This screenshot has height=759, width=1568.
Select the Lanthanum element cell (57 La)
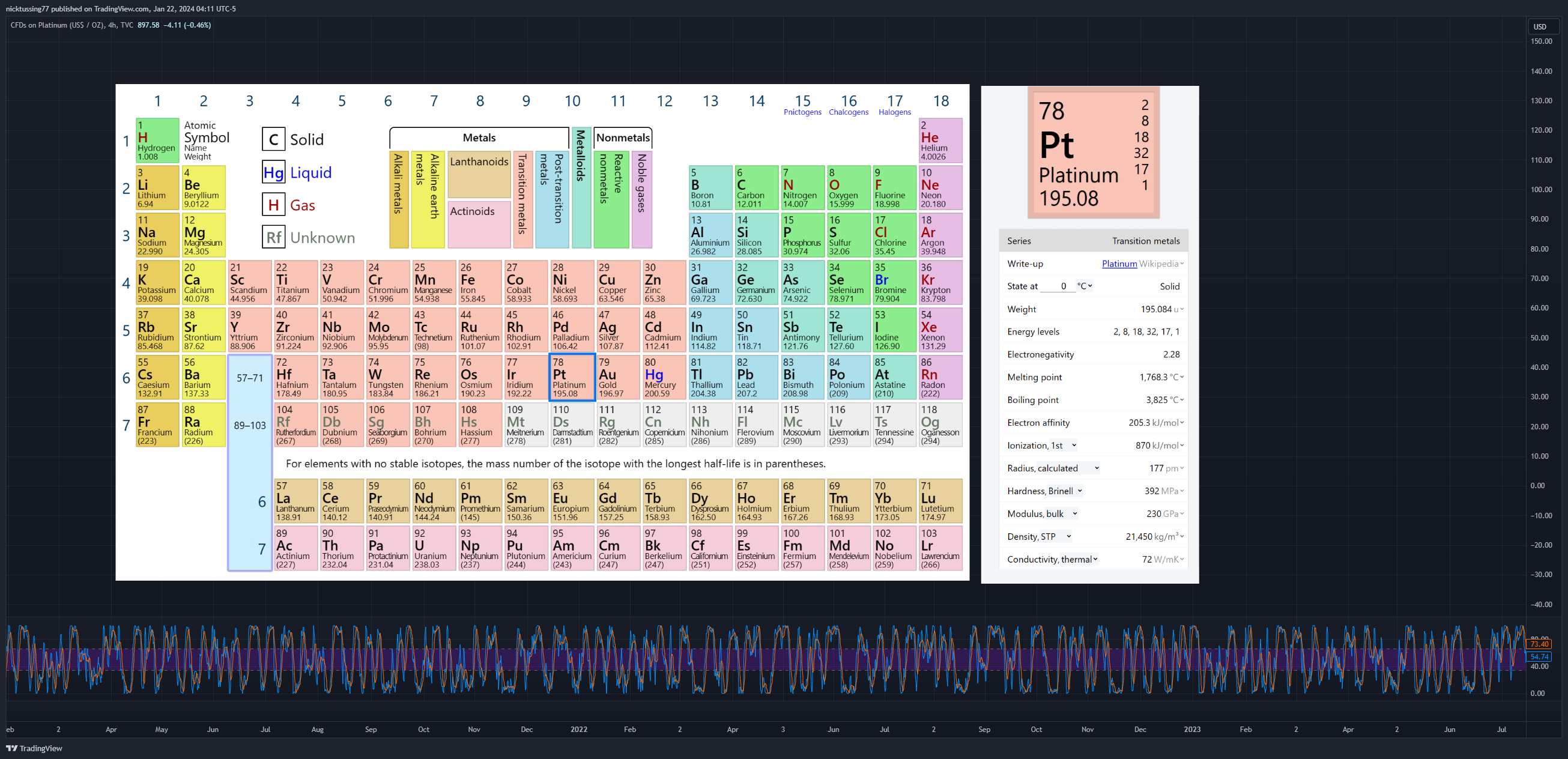pyautogui.click(x=296, y=501)
